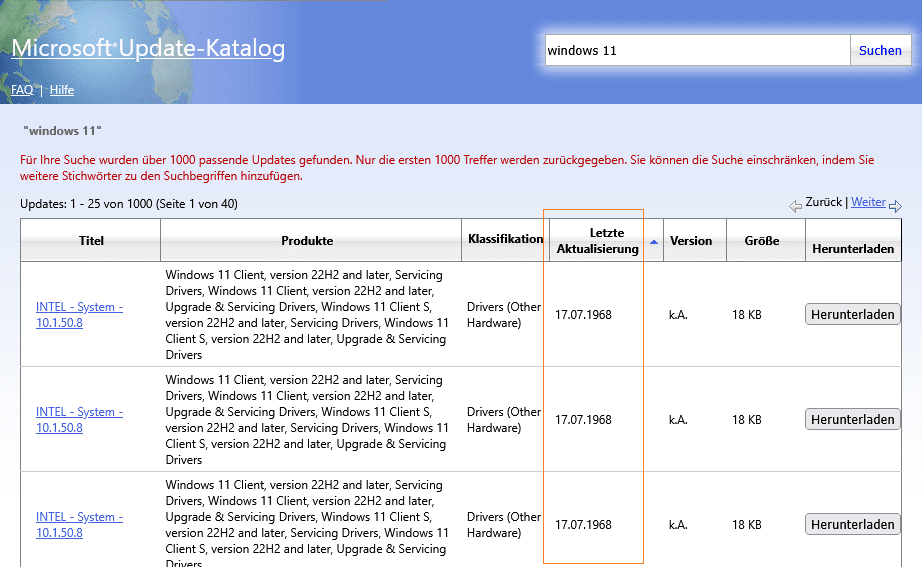Click the Updates: 1 - 25 von 1000 text
Viewport: 922px width, 567px height.
129,204
